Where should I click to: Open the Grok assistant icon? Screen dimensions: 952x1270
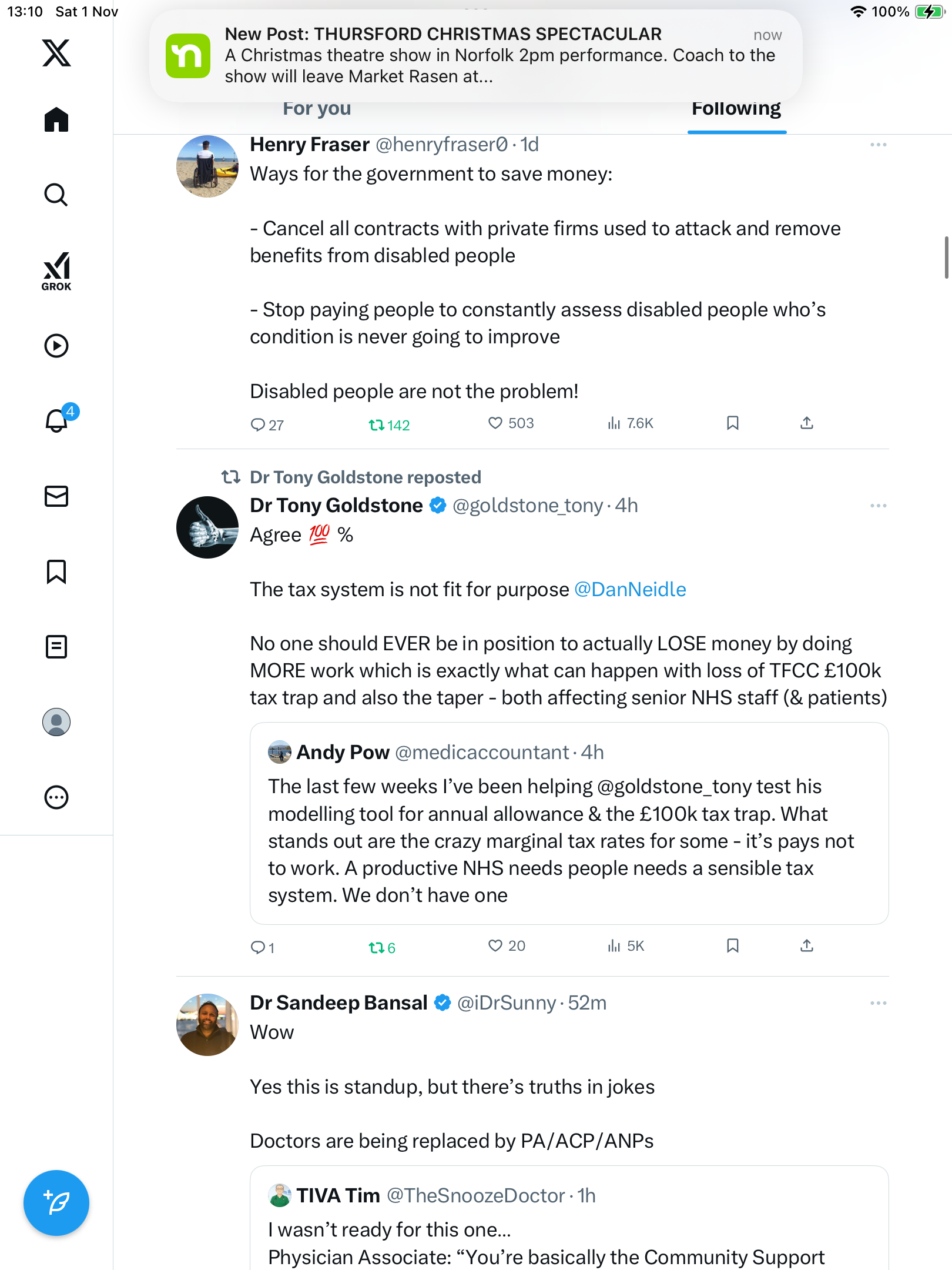click(x=56, y=272)
